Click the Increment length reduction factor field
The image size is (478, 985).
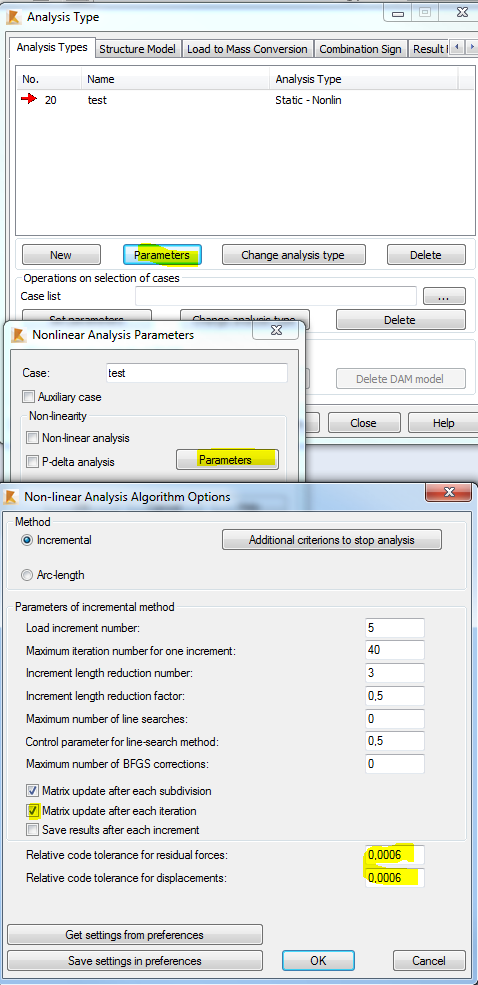point(394,696)
